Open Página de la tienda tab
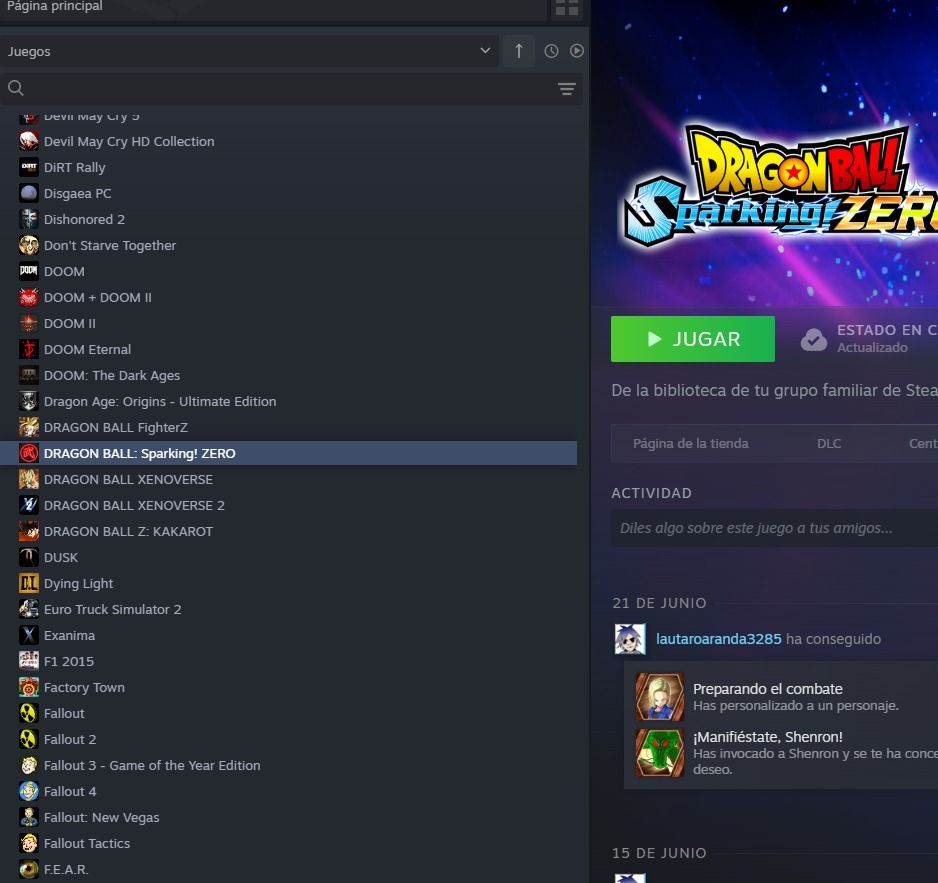Image resolution: width=938 pixels, height=883 pixels. pyautogui.click(x=690, y=443)
